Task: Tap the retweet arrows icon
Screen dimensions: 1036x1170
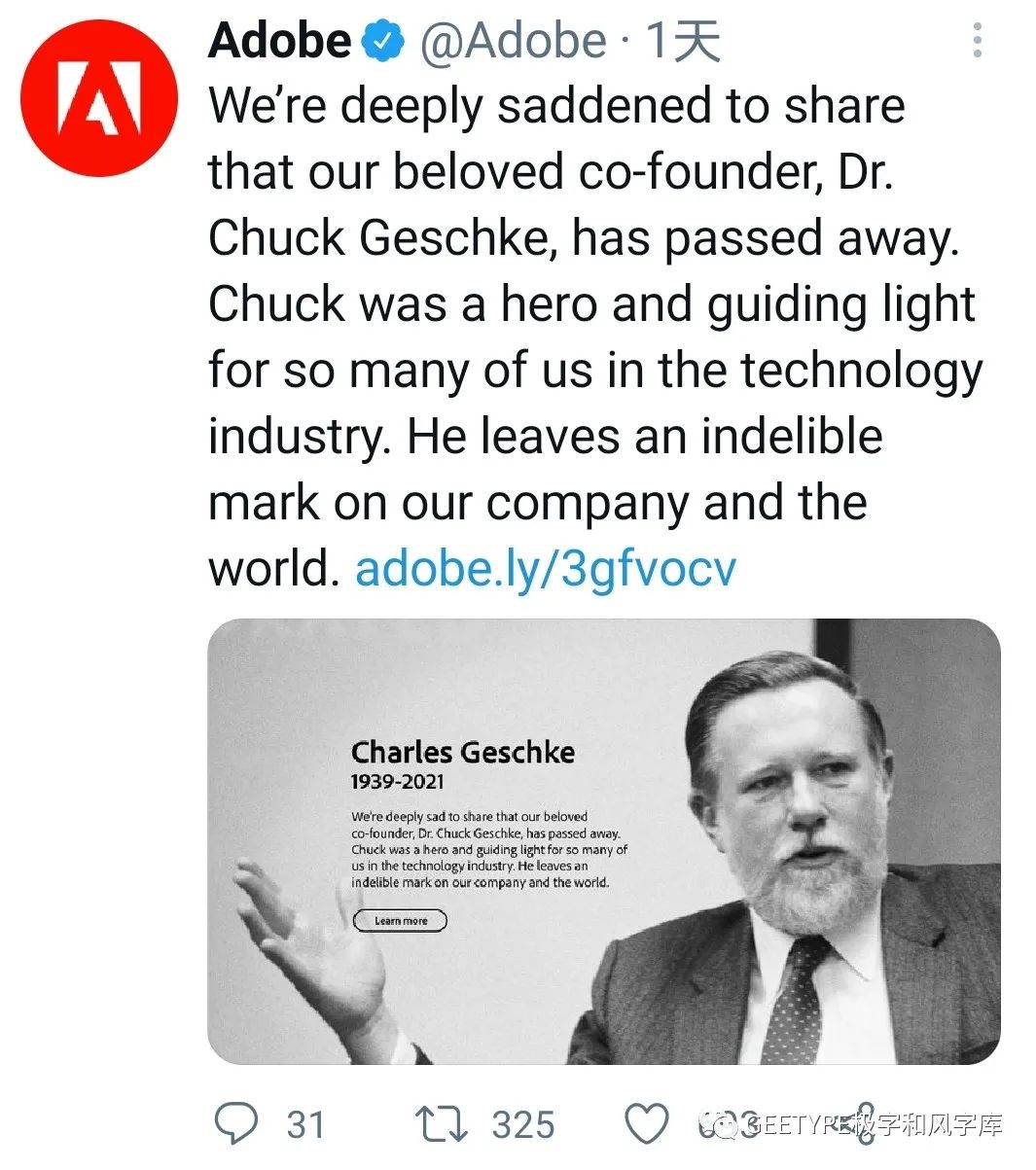Action: [x=442, y=1124]
